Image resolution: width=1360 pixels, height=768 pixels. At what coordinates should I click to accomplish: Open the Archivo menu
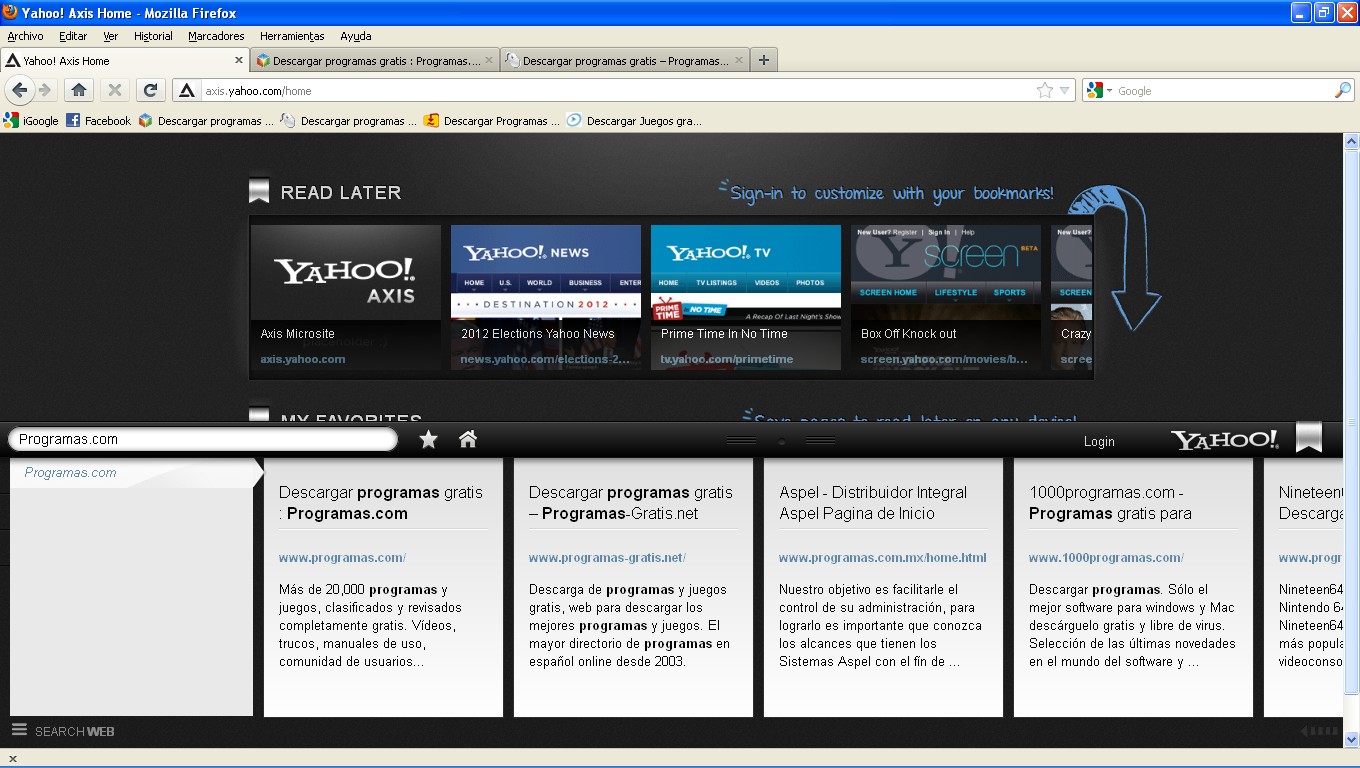(25, 36)
